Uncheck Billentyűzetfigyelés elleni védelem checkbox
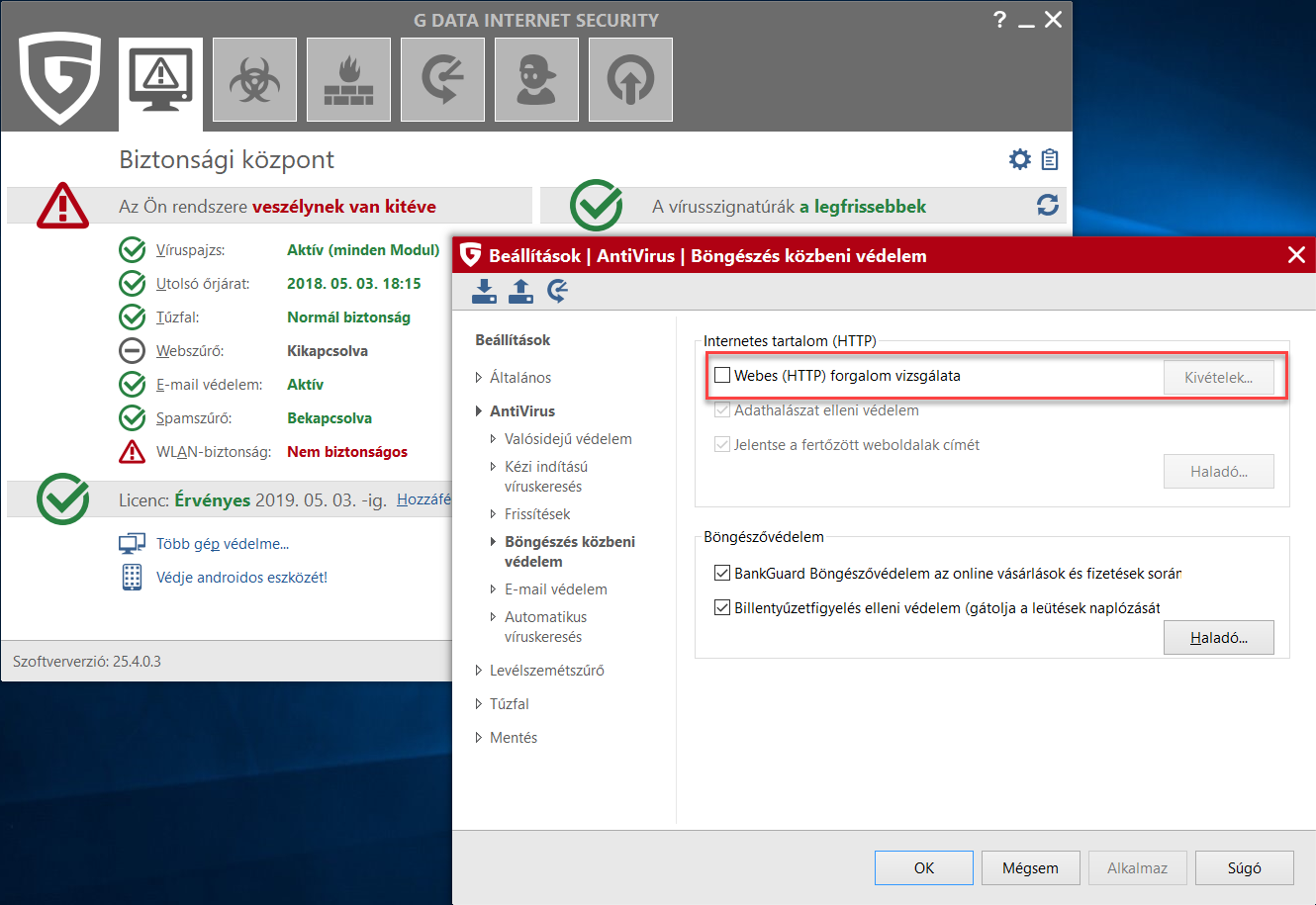The image size is (1316, 905). click(x=722, y=608)
